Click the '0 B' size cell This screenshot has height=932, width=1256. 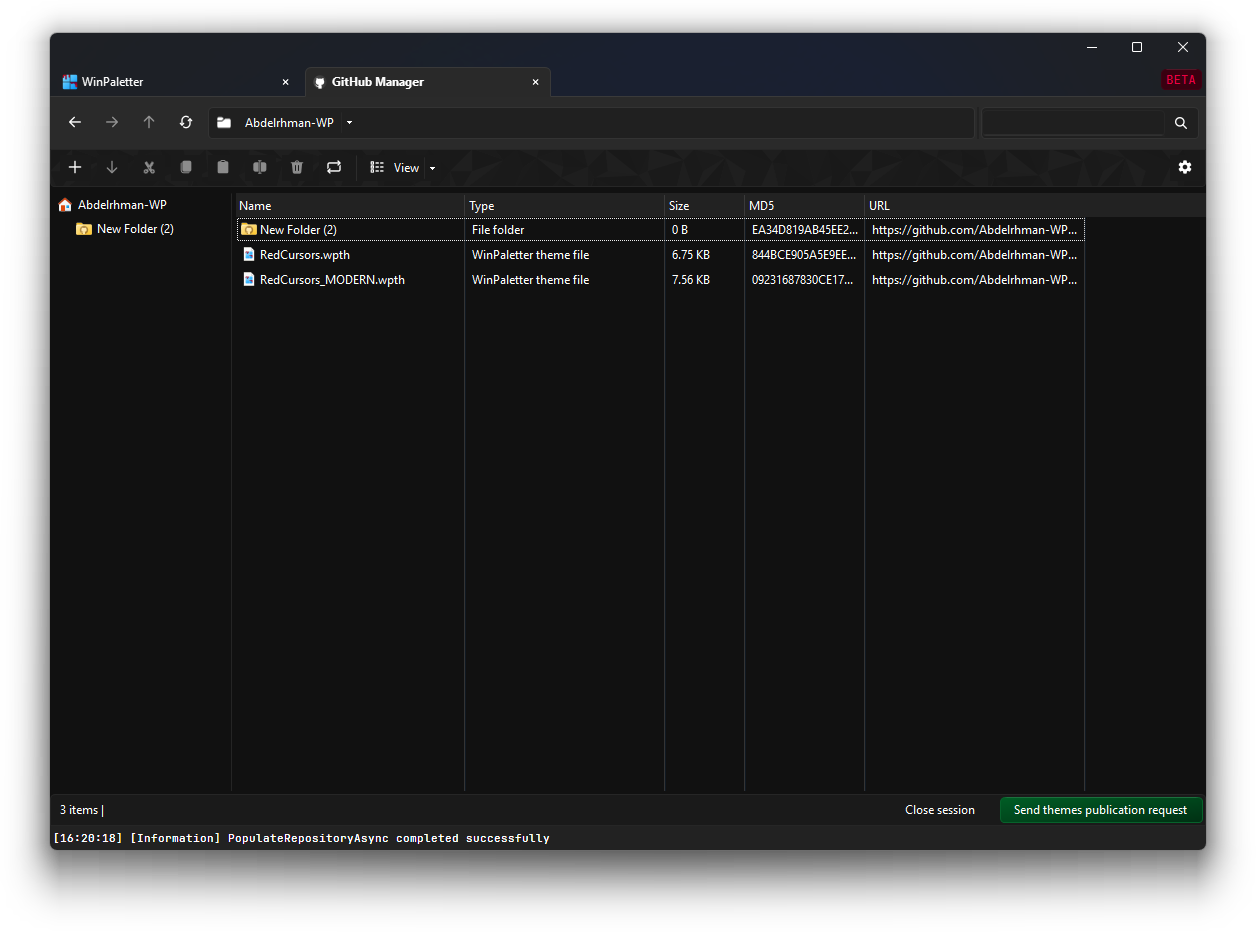point(680,230)
